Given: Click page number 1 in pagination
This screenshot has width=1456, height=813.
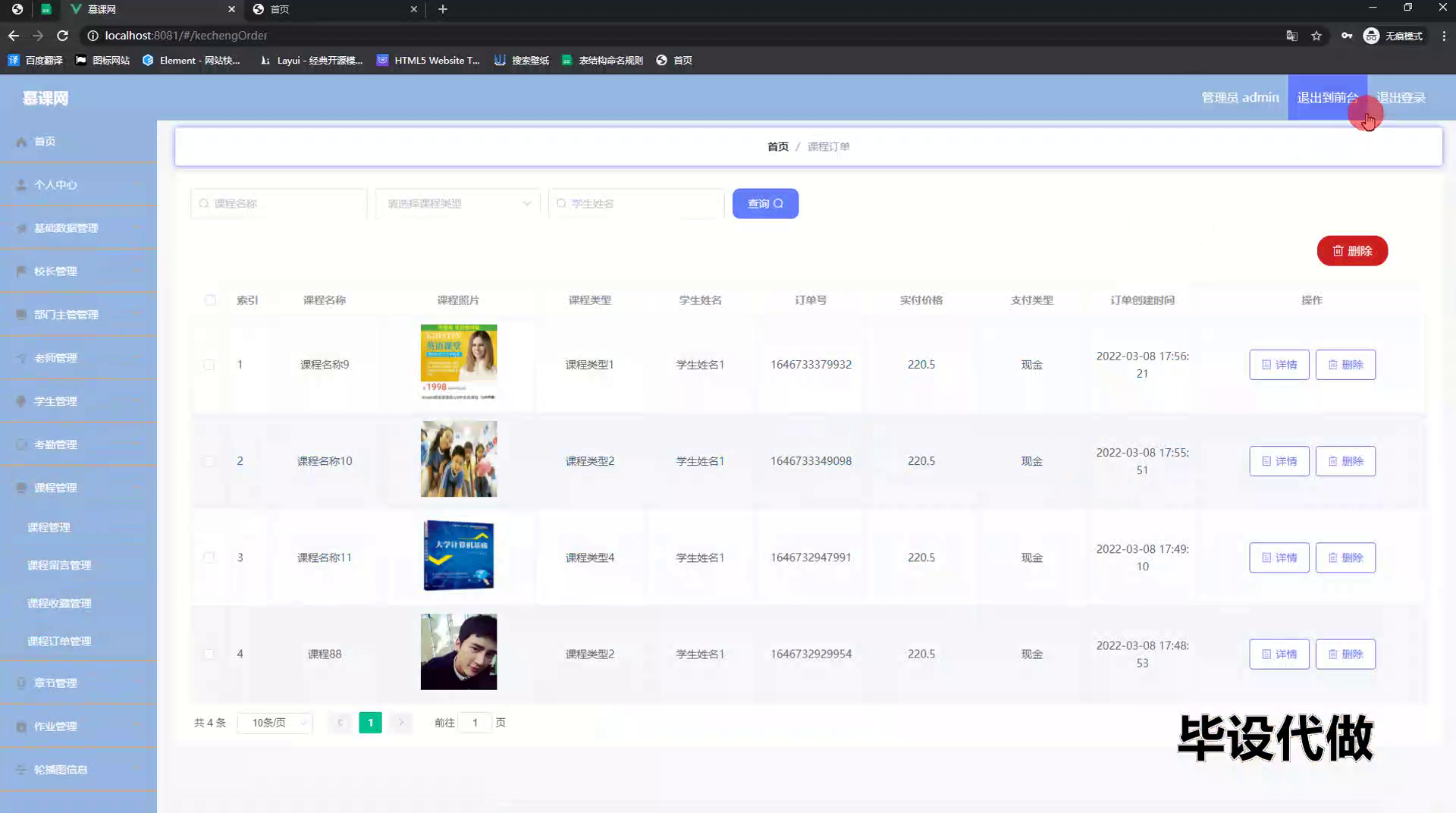Looking at the screenshot, I should 370,722.
